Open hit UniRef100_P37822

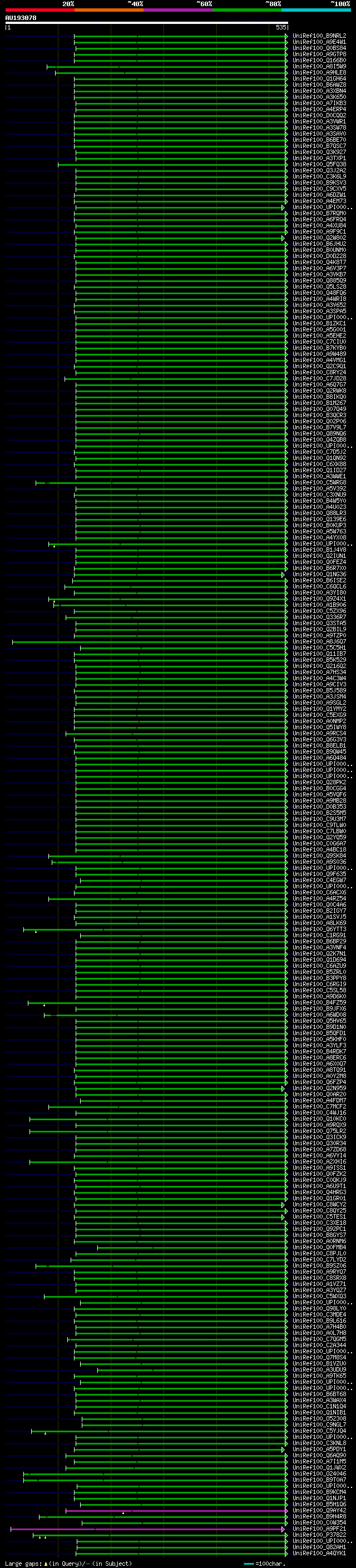point(319,1535)
